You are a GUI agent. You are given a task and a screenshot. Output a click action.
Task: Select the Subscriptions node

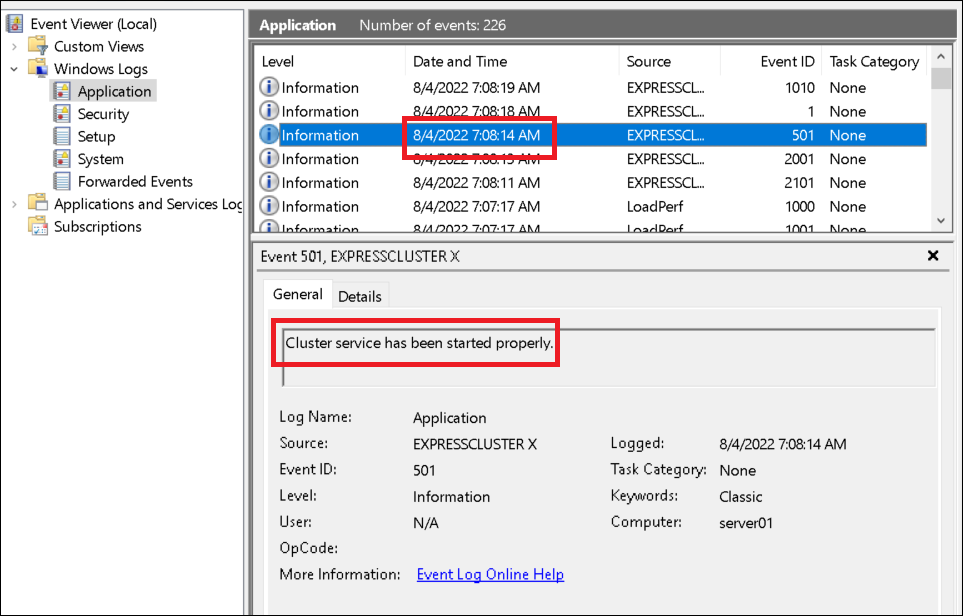pos(104,226)
